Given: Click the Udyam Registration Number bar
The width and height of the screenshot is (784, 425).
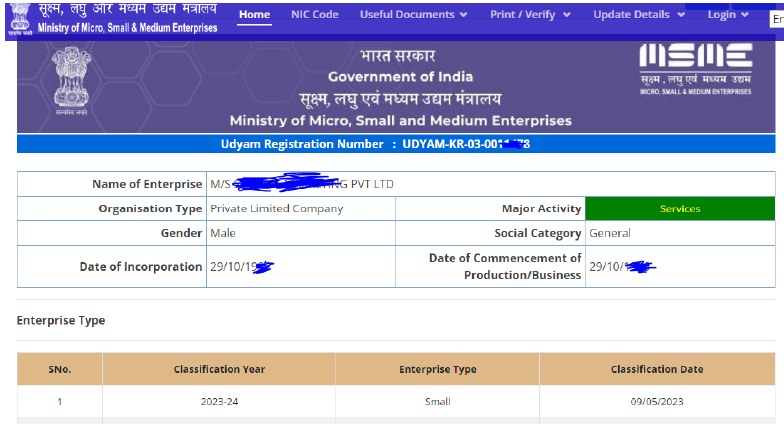Looking at the screenshot, I should (396, 144).
